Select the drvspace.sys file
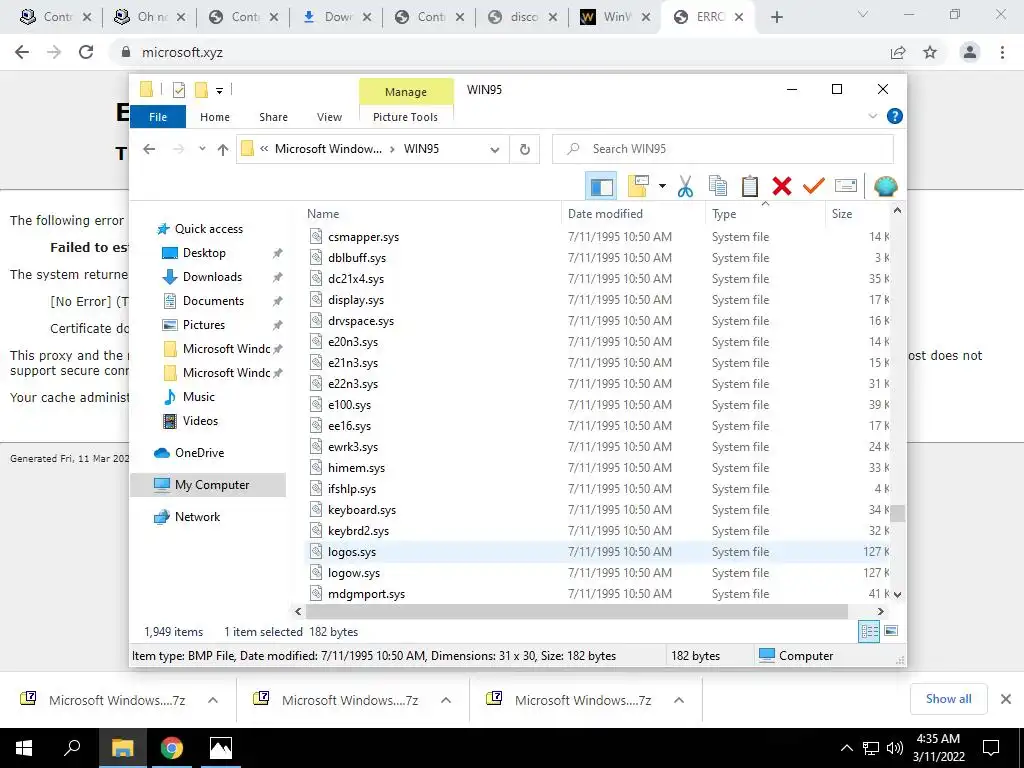 pos(361,321)
